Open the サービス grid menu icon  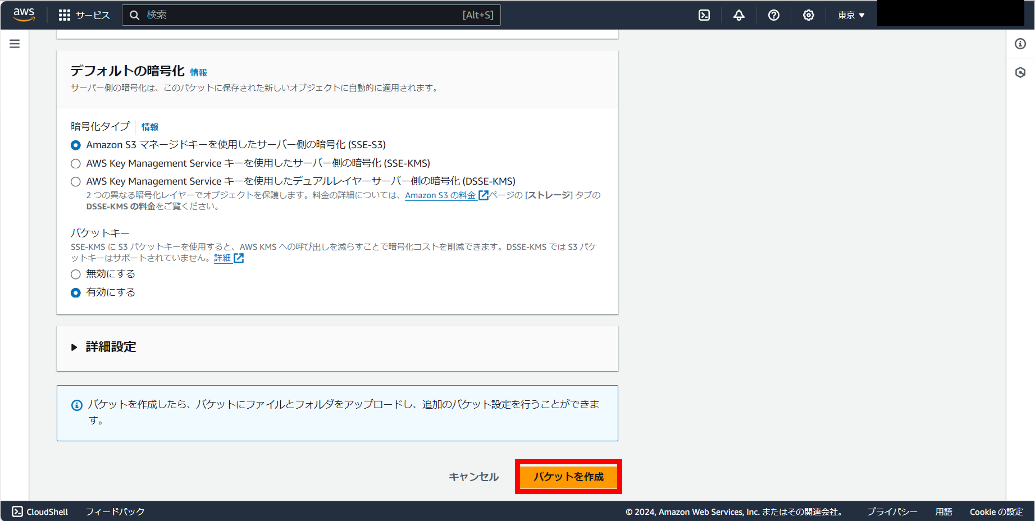pyautogui.click(x=64, y=15)
